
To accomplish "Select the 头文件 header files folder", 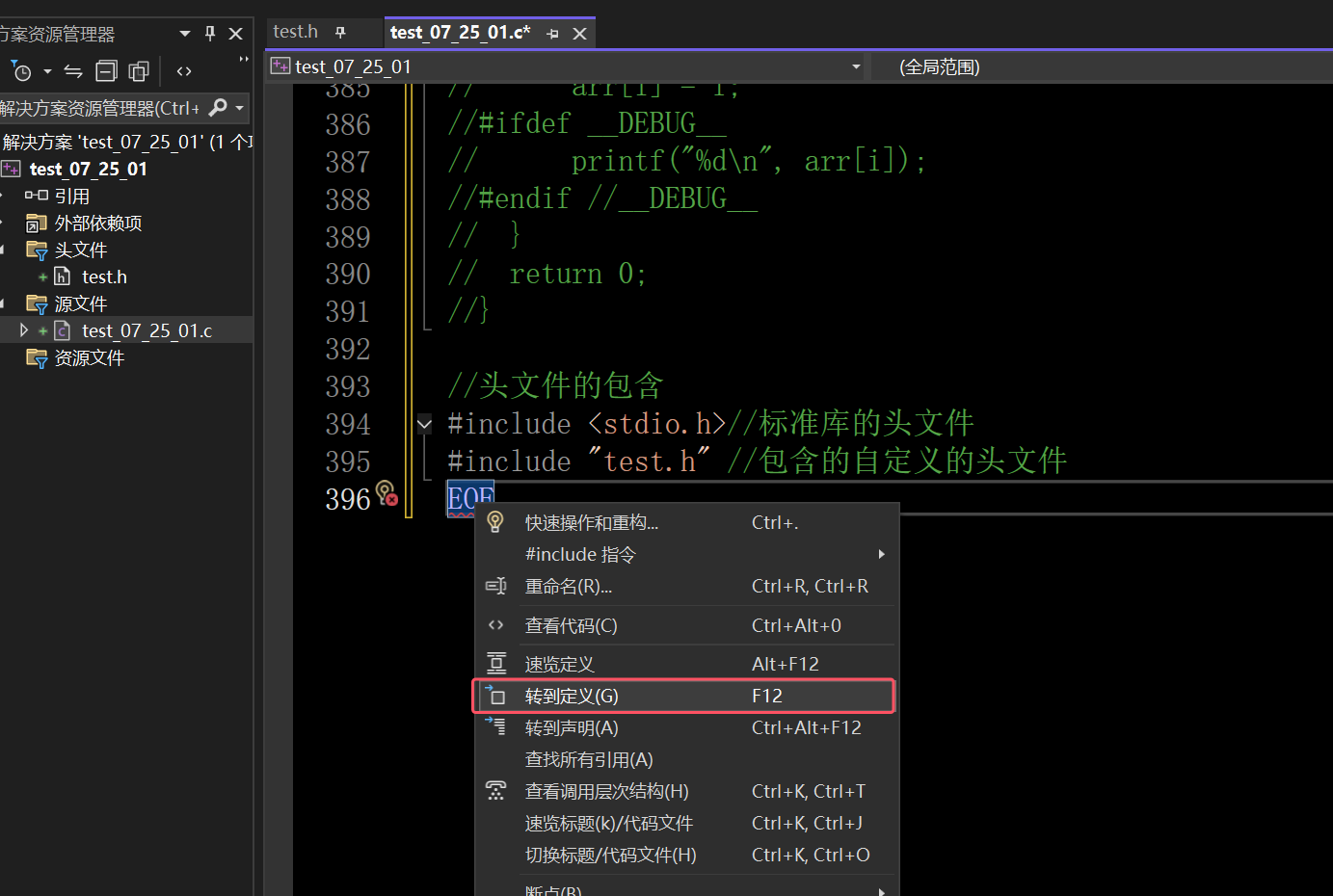I will pos(81,250).
